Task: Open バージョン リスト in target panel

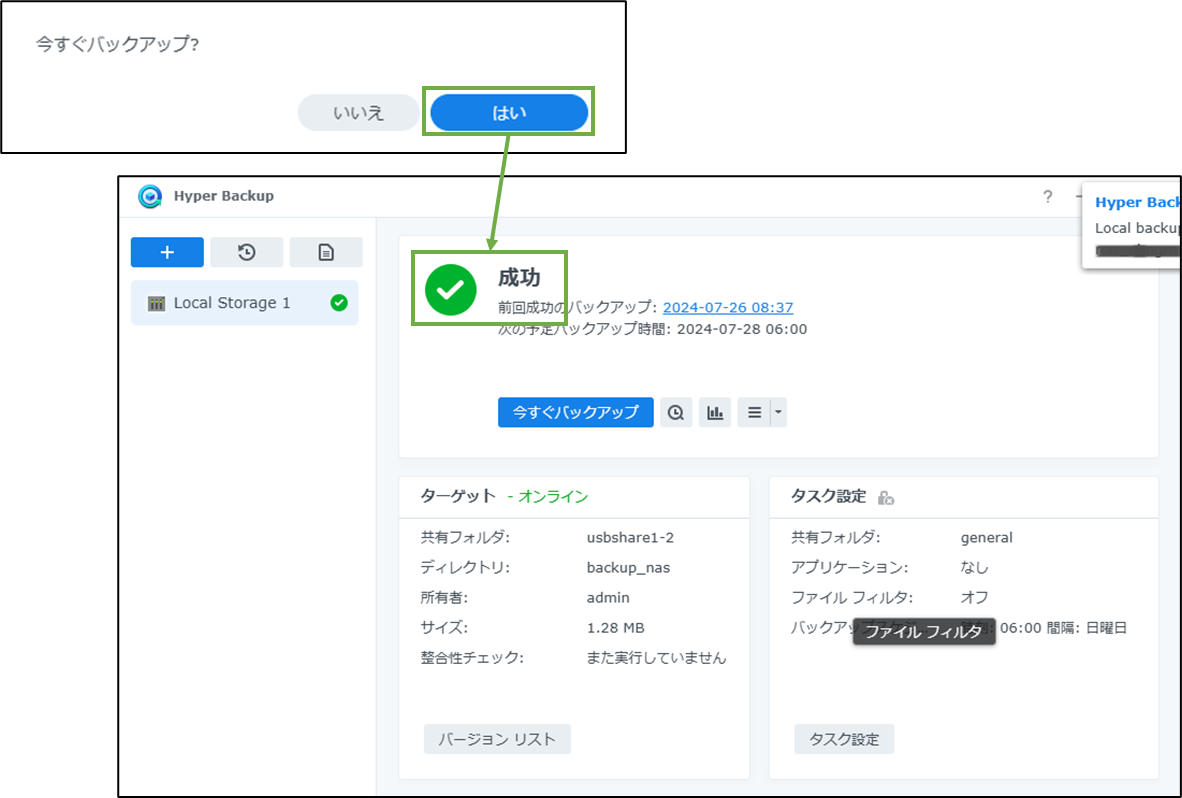Action: (497, 739)
